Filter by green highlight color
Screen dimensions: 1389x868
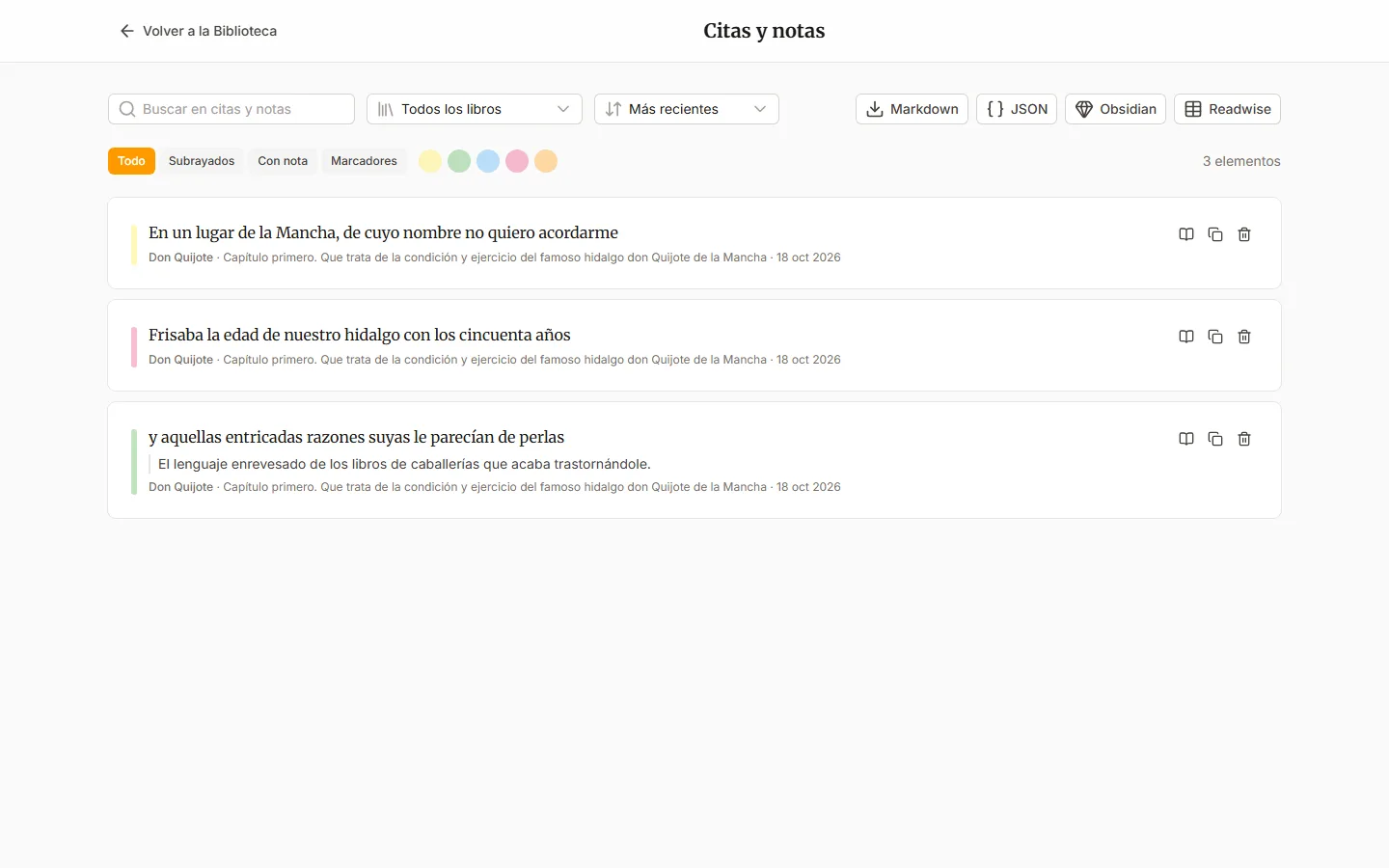pyautogui.click(x=459, y=161)
